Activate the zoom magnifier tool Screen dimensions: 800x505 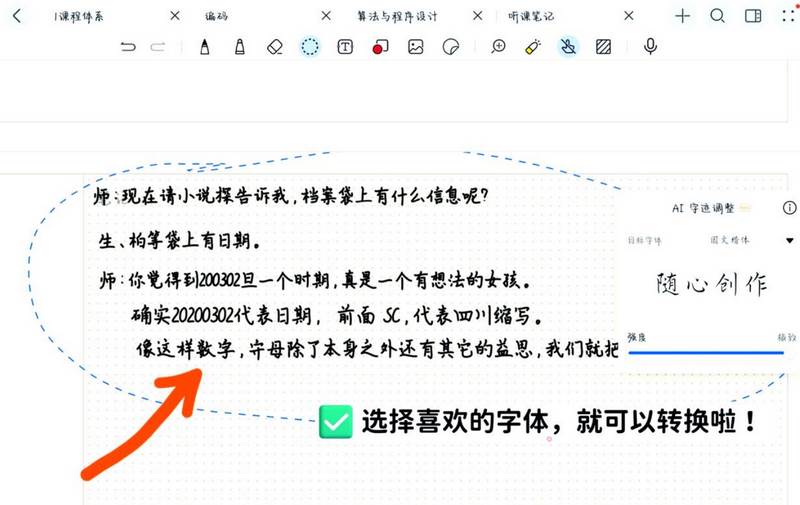point(498,47)
